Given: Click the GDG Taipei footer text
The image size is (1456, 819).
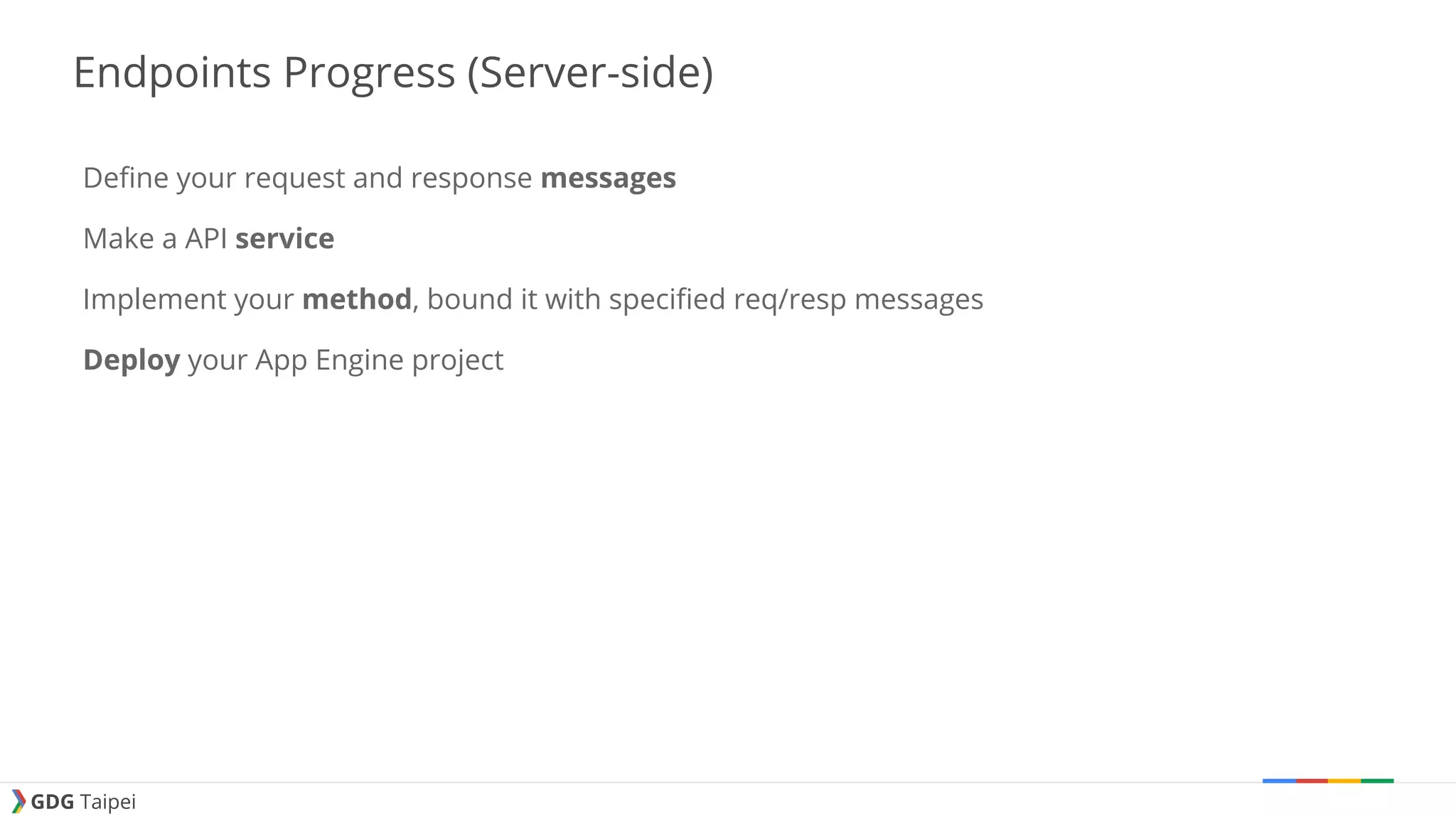Looking at the screenshot, I should click(x=82, y=802).
